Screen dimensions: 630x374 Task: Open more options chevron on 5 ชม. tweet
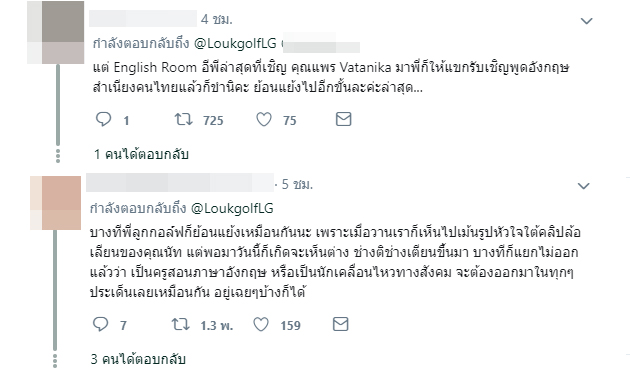[583, 186]
